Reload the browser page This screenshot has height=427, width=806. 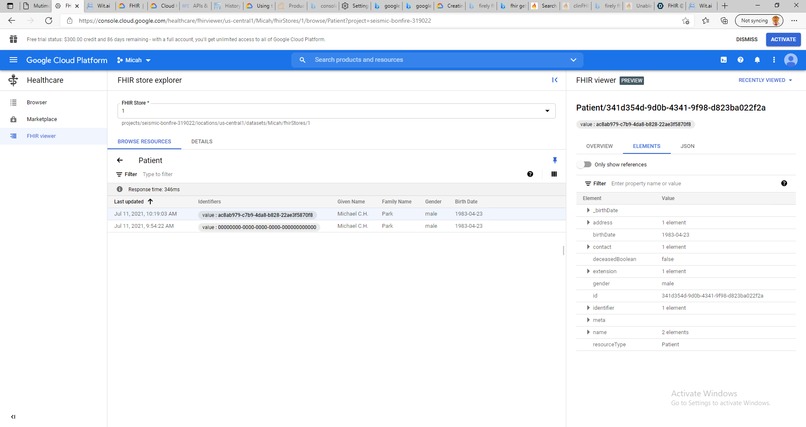(48, 21)
